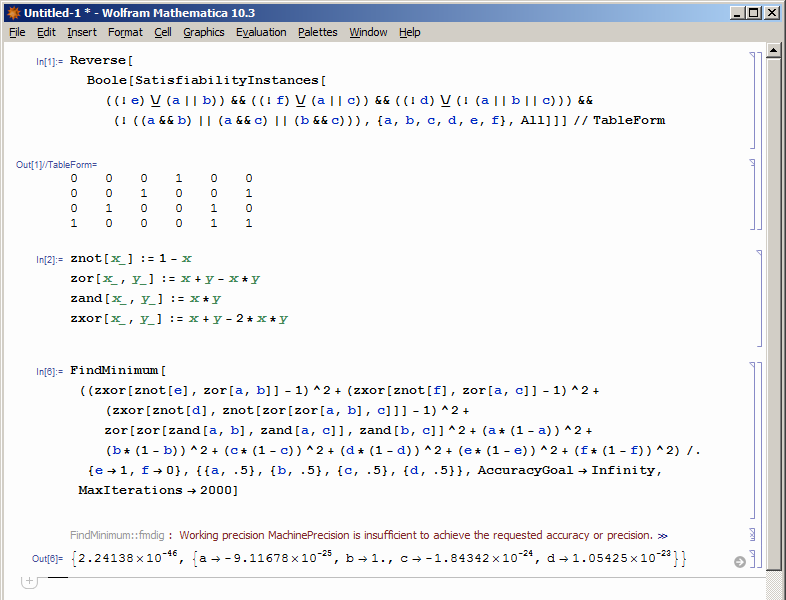Open the Help menu
The image size is (786, 600).
pos(410,32)
